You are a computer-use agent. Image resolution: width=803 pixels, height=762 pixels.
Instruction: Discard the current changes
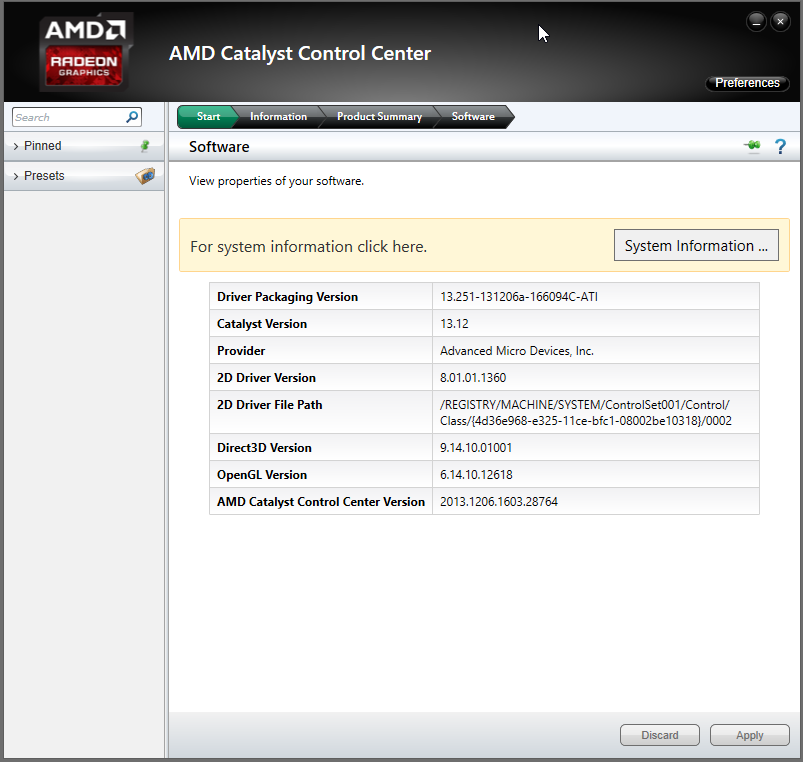(659, 735)
